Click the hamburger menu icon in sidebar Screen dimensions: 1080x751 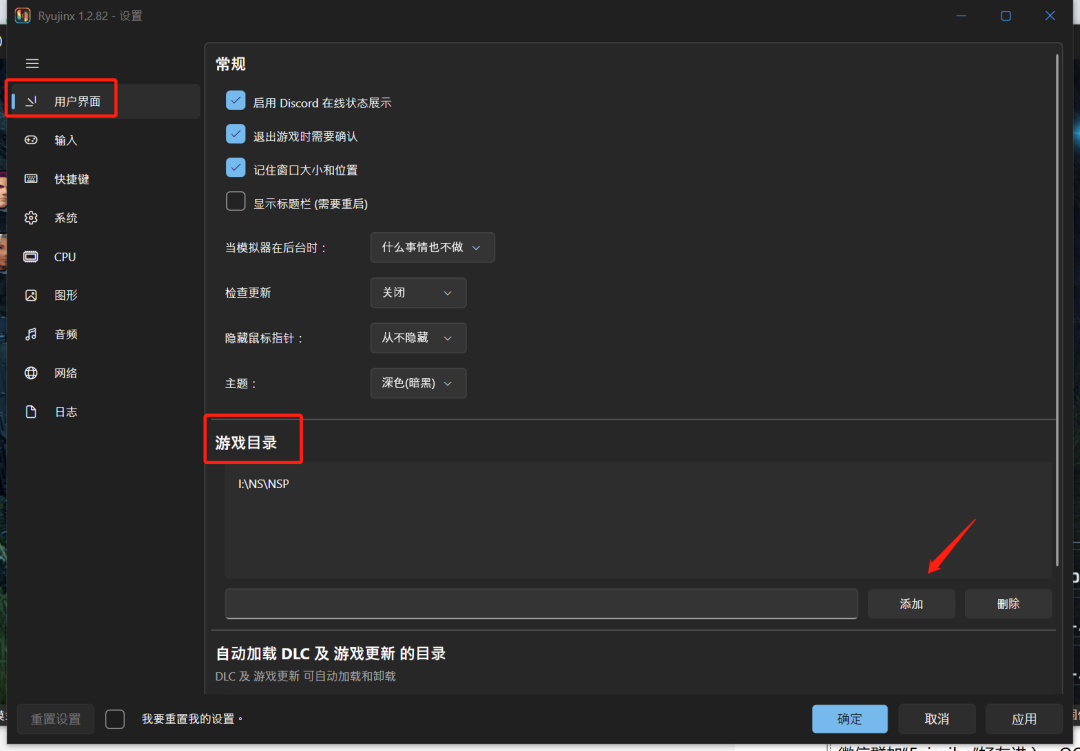[32, 63]
